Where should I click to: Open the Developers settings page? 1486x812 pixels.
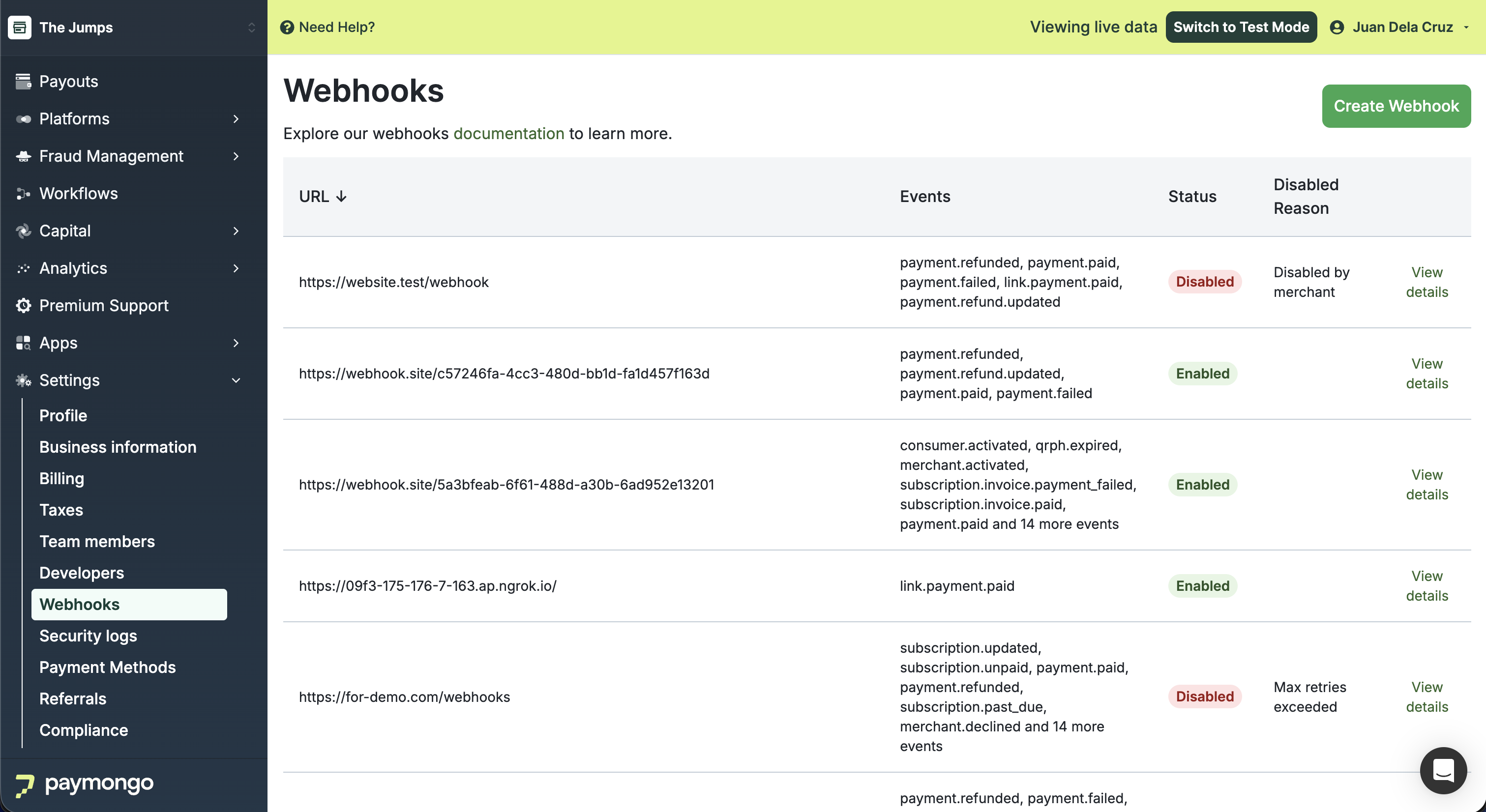81,573
